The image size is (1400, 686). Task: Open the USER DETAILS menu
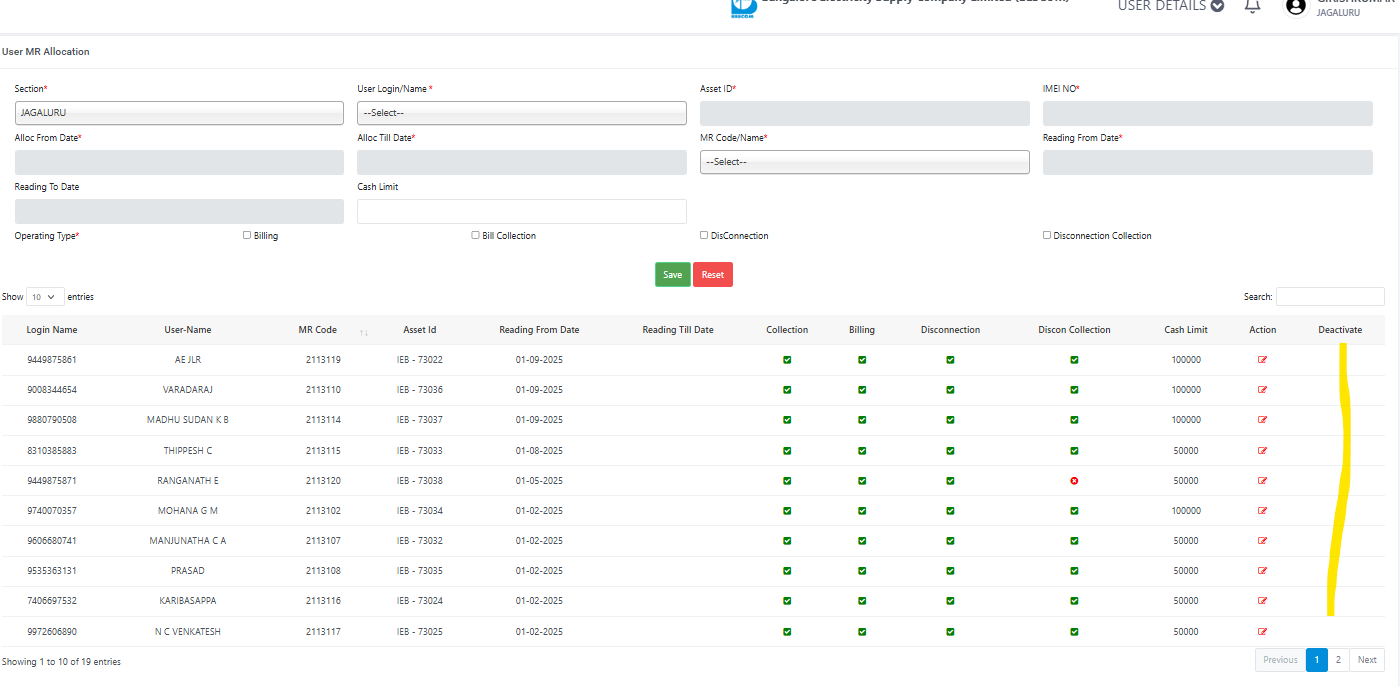[1170, 6]
